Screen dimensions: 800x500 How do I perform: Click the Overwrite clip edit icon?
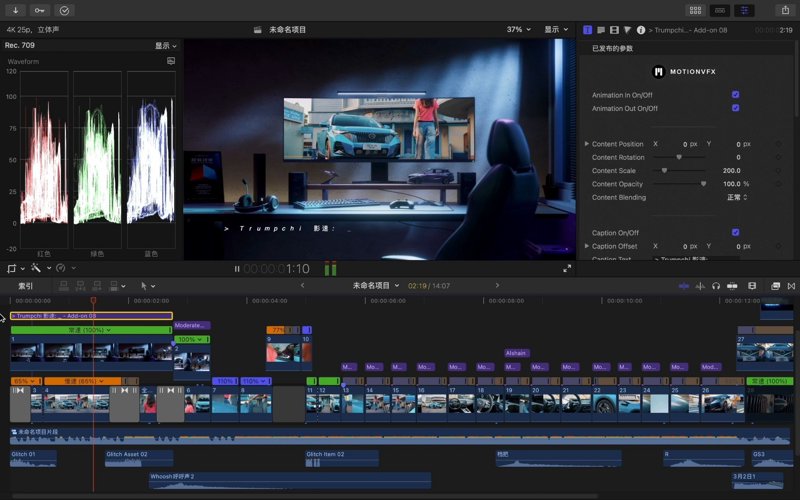click(114, 286)
